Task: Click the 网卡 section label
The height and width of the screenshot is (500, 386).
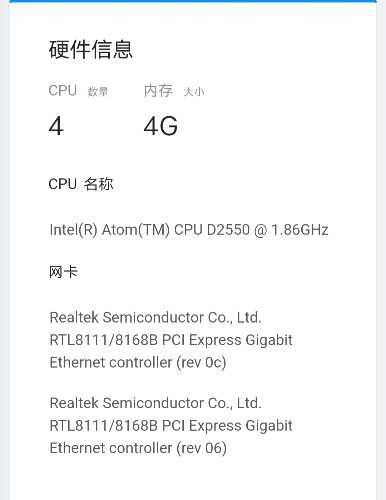Action: coord(63,272)
